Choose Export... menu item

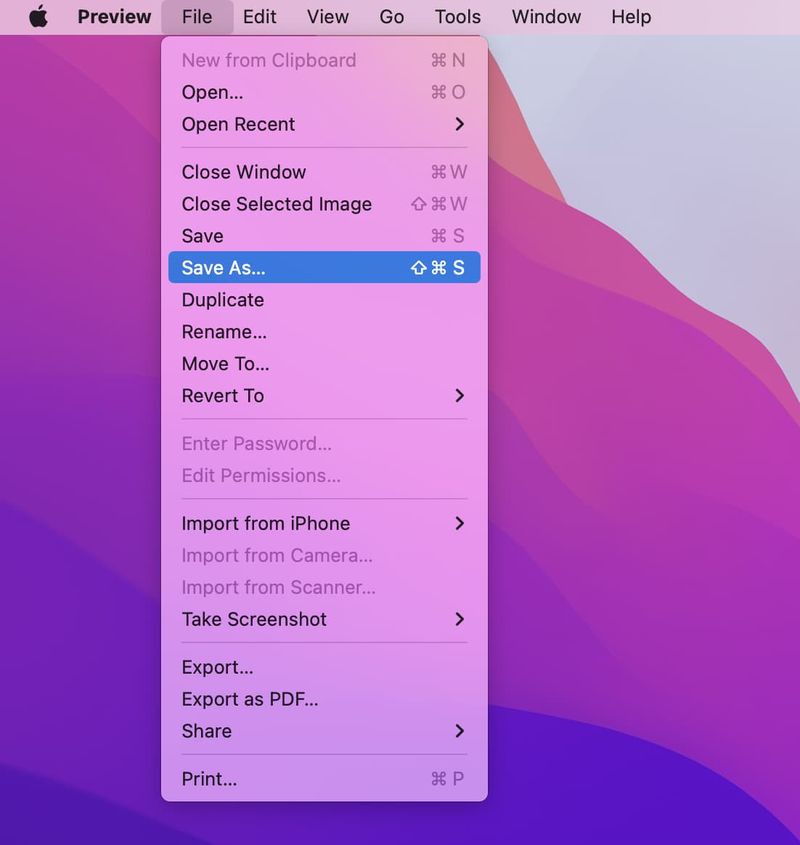(324, 667)
